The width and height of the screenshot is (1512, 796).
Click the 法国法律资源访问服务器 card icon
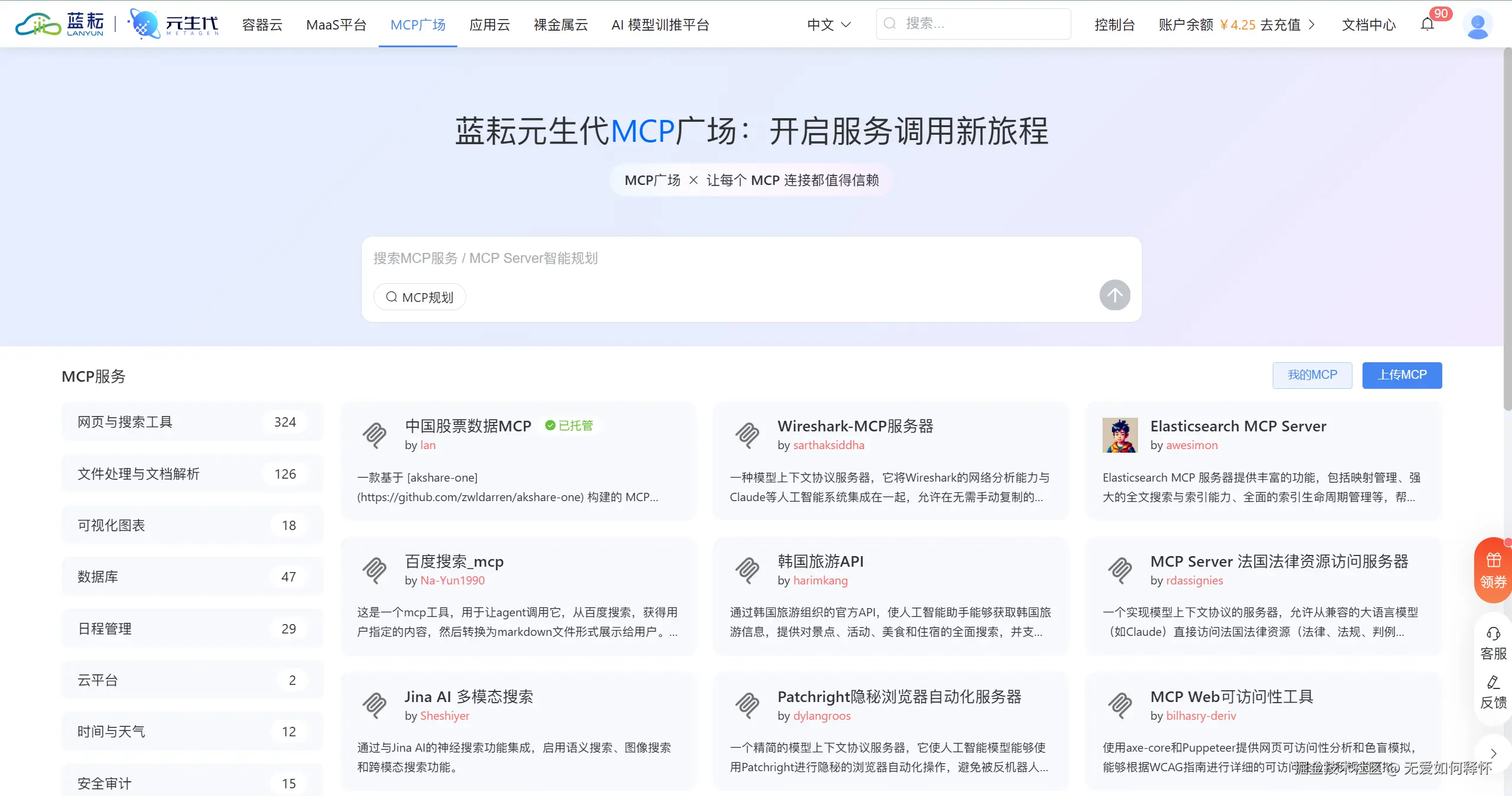(x=1120, y=570)
